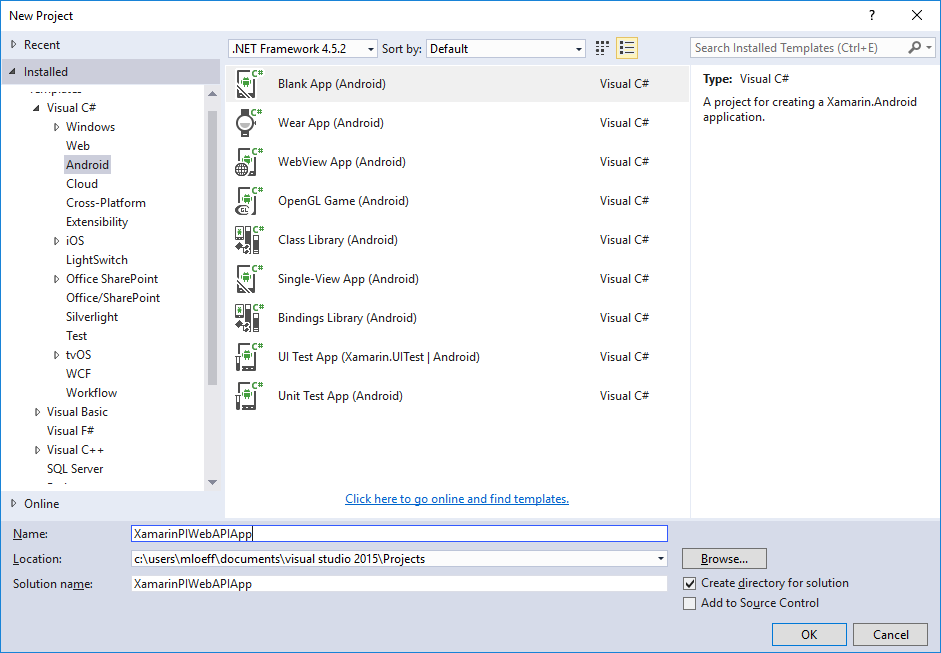Expand the tvOS tree node

(56, 355)
